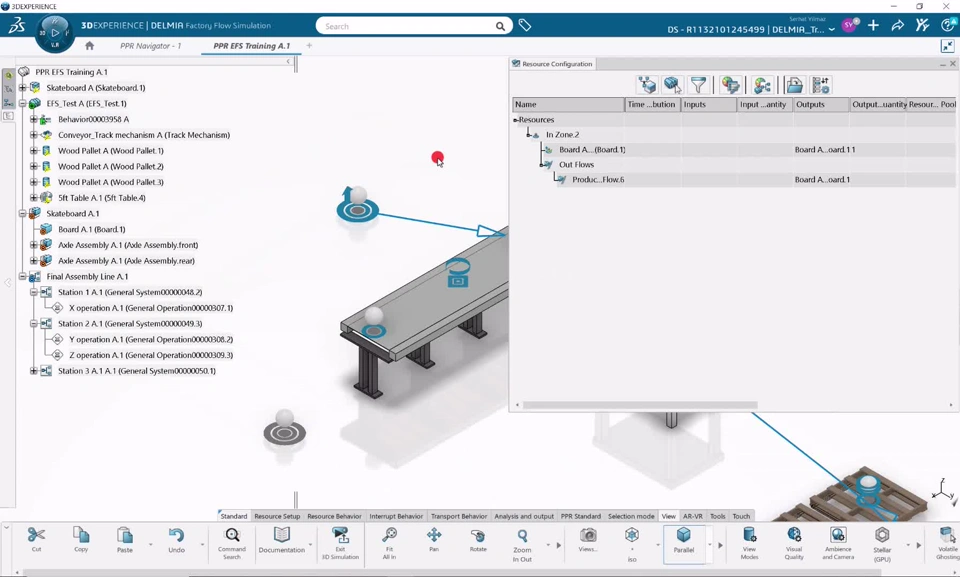960x577 pixels.
Task: Click the Undo icon
Action: [176, 535]
